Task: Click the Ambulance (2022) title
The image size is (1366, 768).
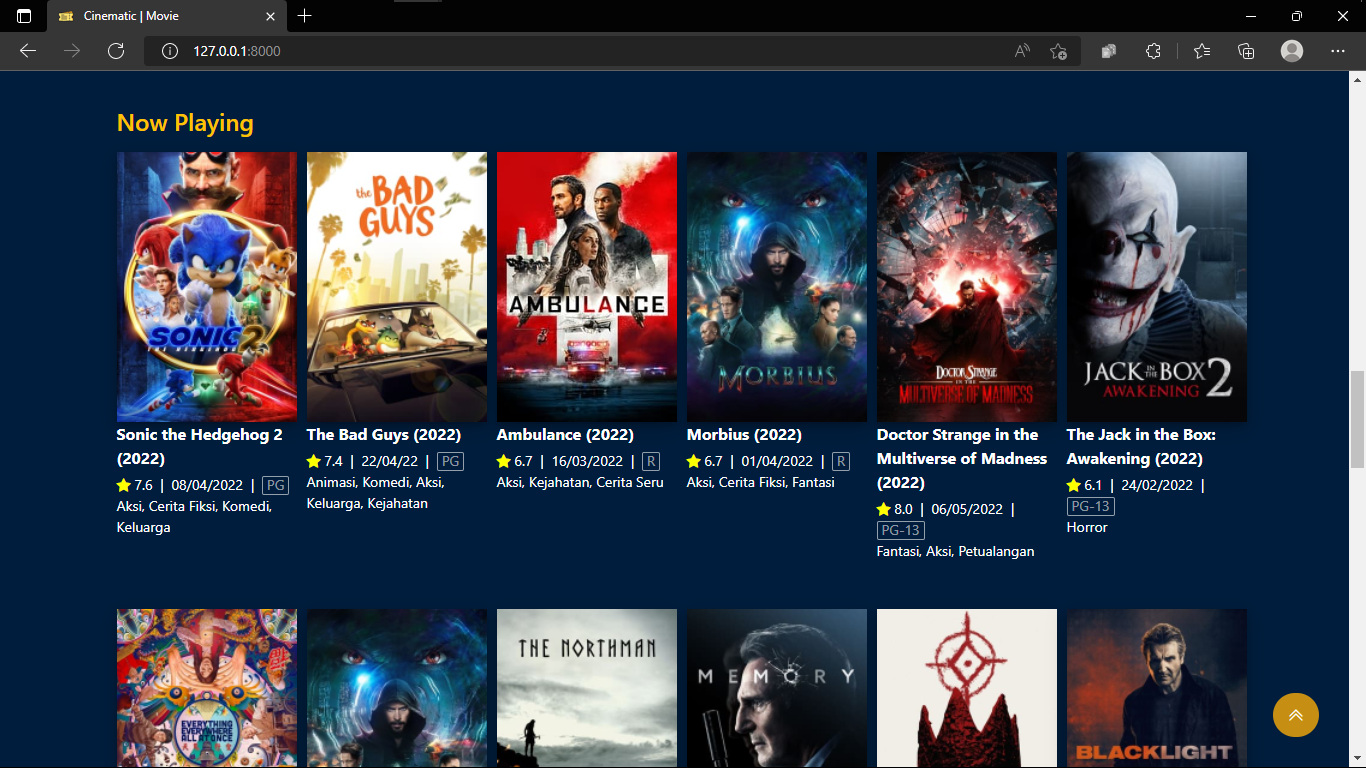Action: click(x=565, y=435)
